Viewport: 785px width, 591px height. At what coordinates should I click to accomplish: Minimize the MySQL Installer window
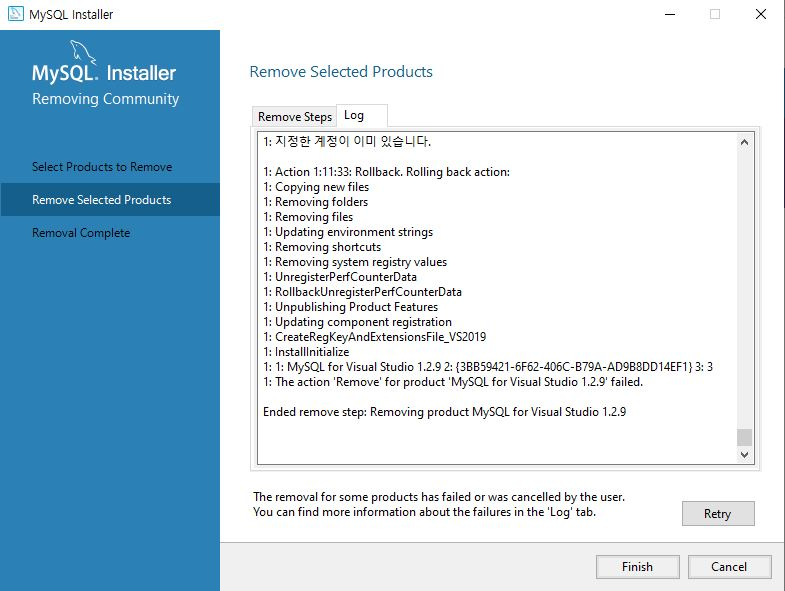670,14
